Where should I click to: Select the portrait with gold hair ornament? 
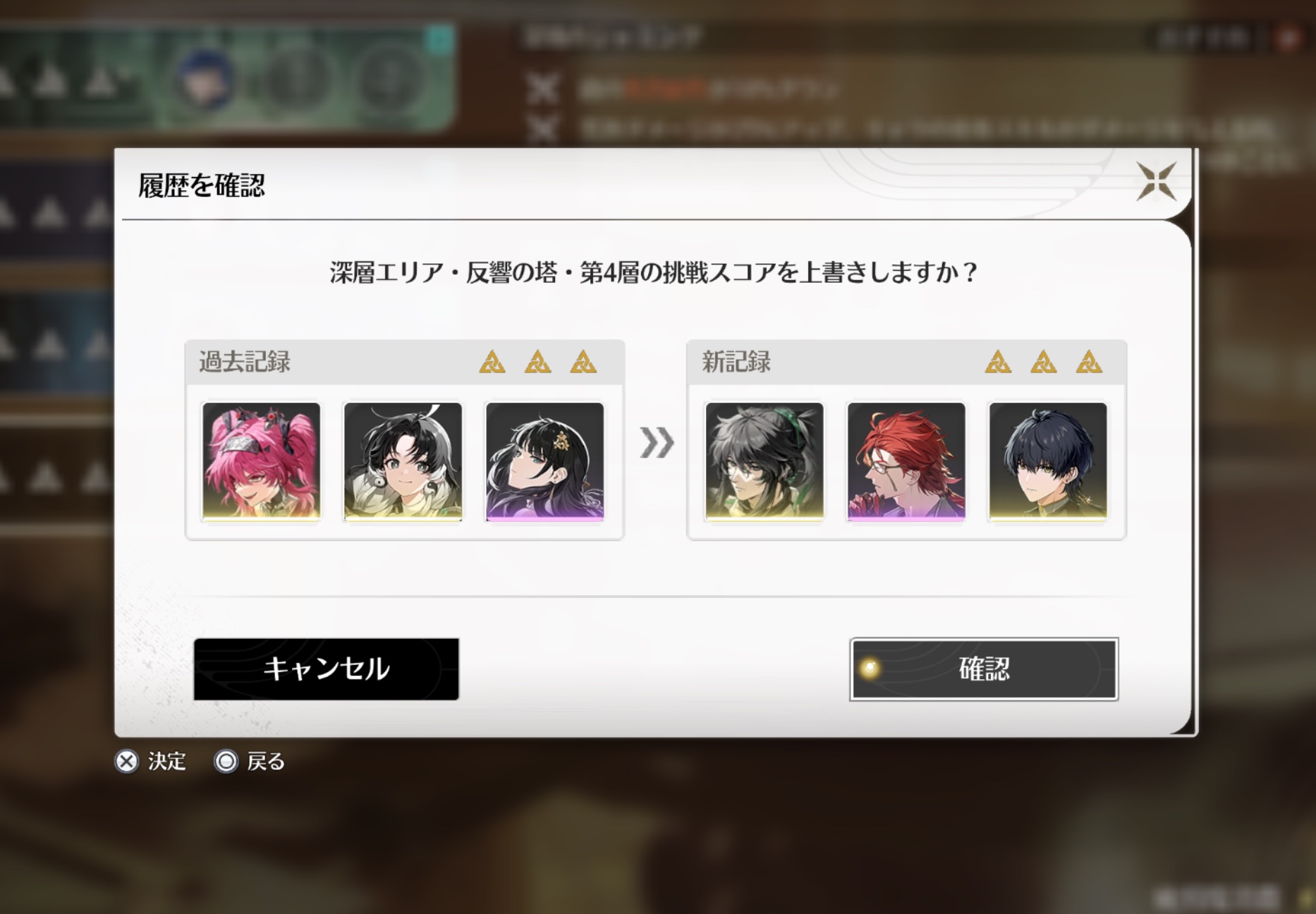pyautogui.click(x=544, y=462)
